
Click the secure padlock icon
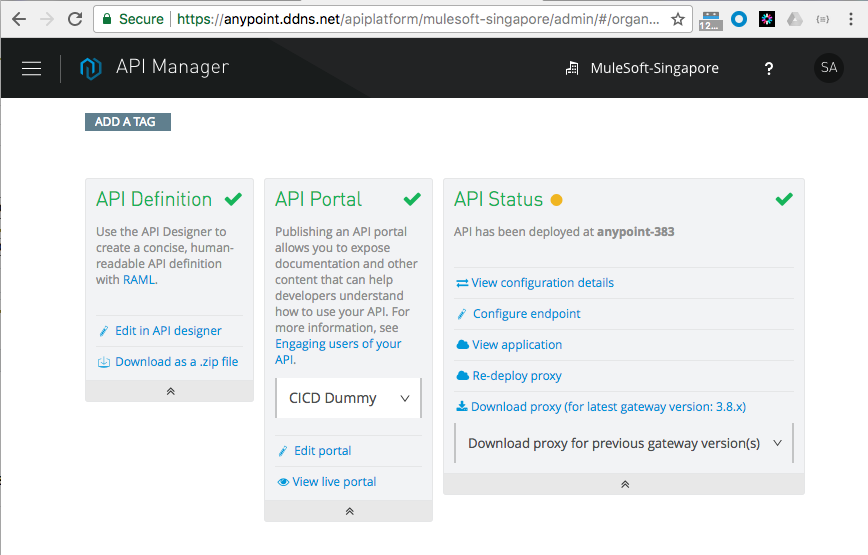click(107, 19)
